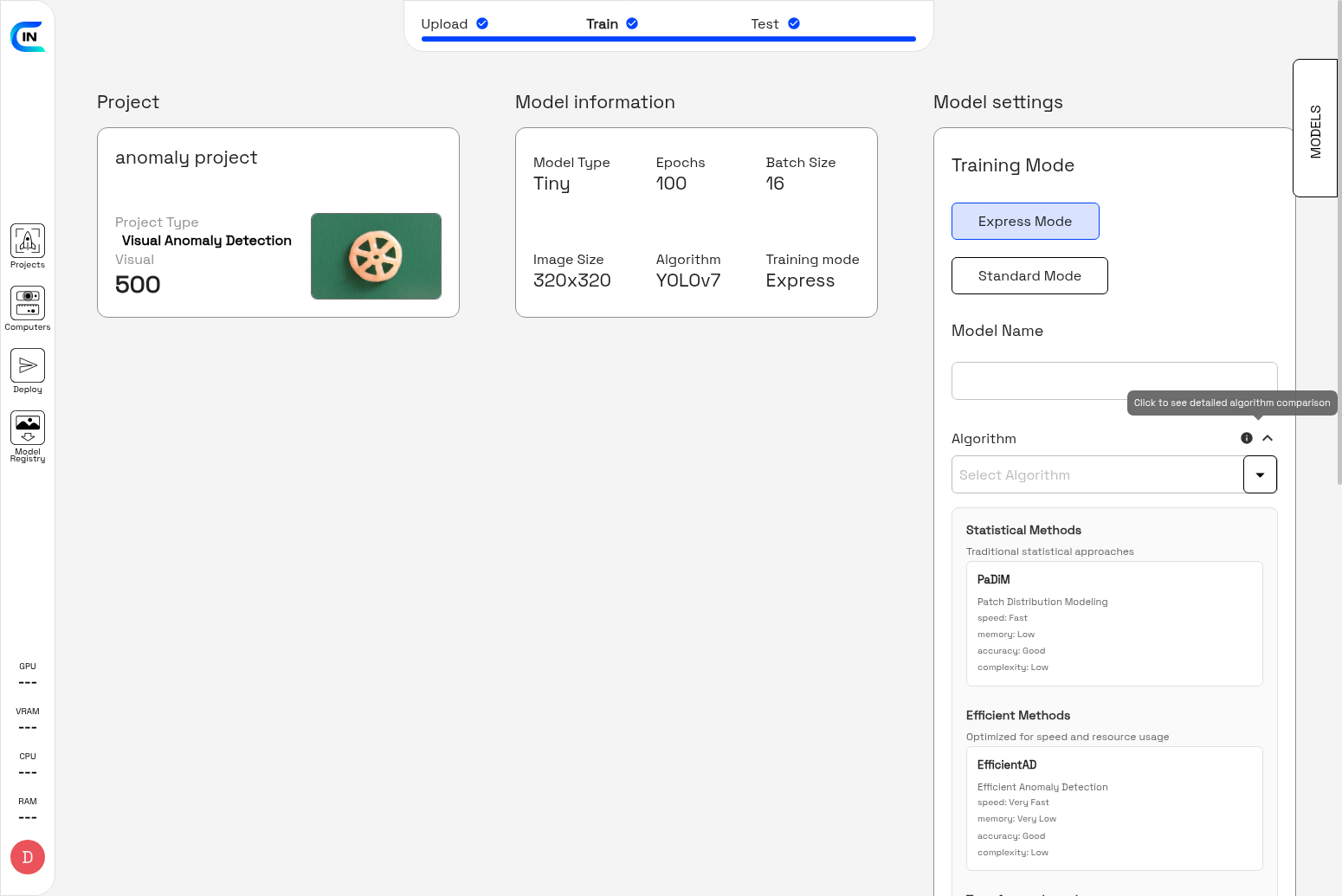This screenshot has height=896, width=1342.
Task: Click the Train step checkmark icon
Action: point(632,23)
